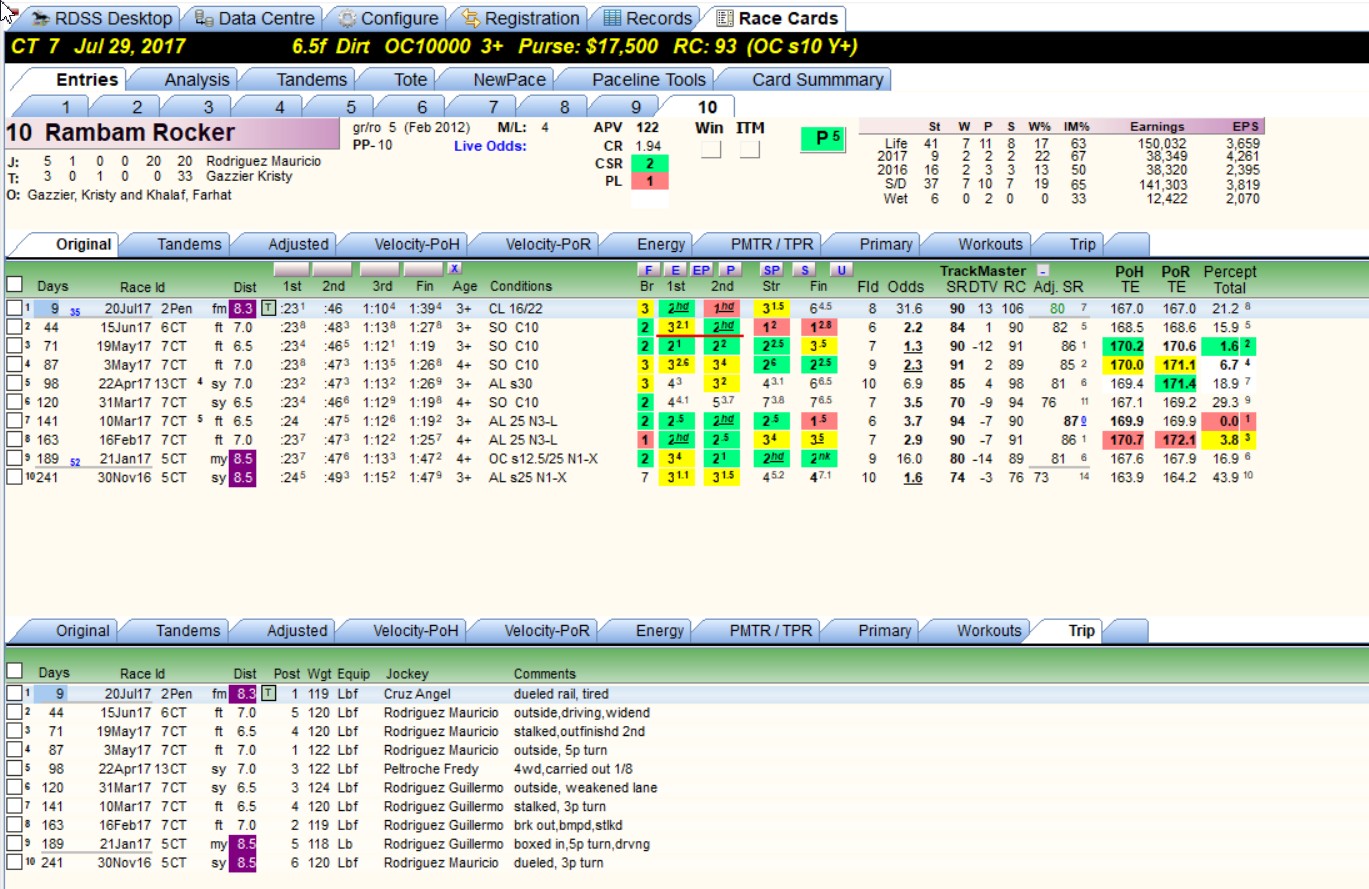Click the PoH TE column header

coord(1129,278)
